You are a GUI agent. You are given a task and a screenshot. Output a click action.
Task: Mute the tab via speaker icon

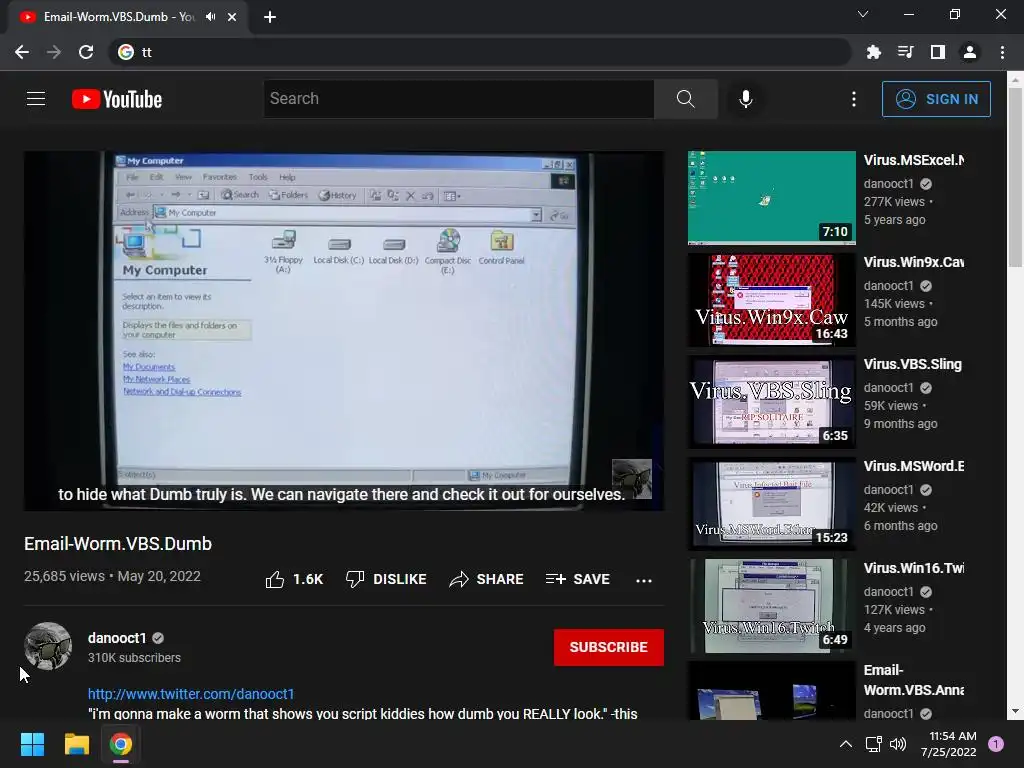(x=210, y=16)
